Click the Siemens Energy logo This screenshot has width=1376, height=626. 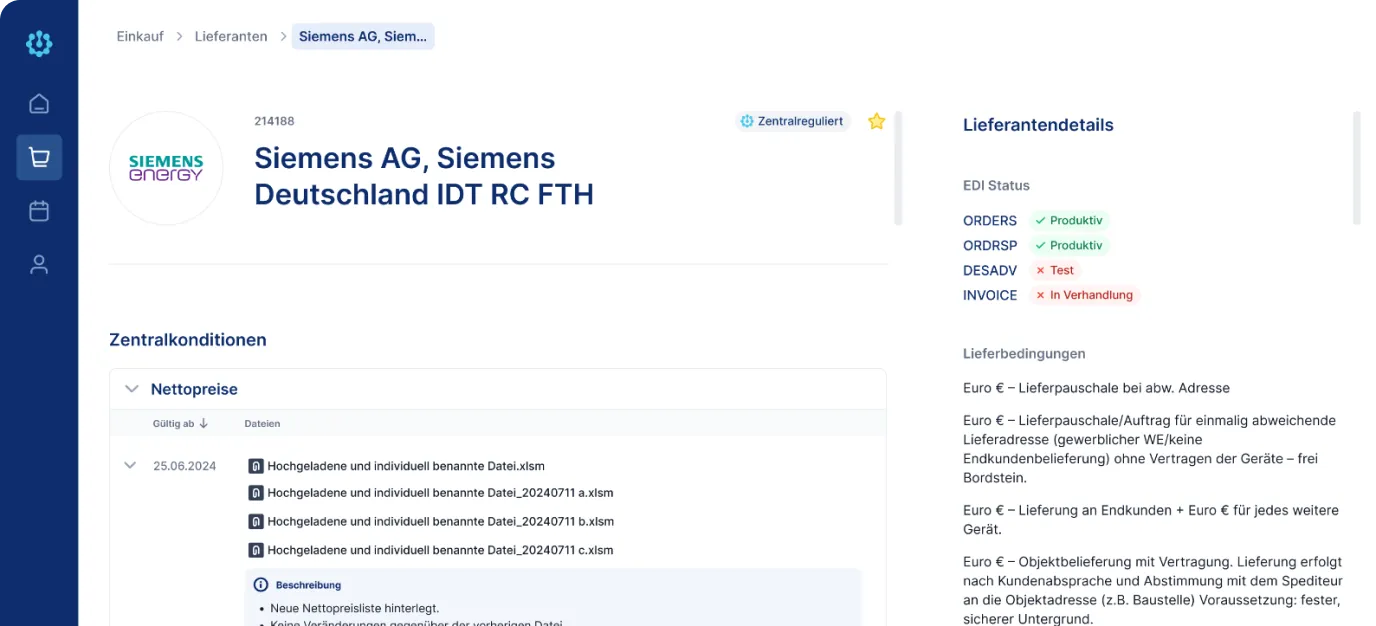[x=166, y=168]
